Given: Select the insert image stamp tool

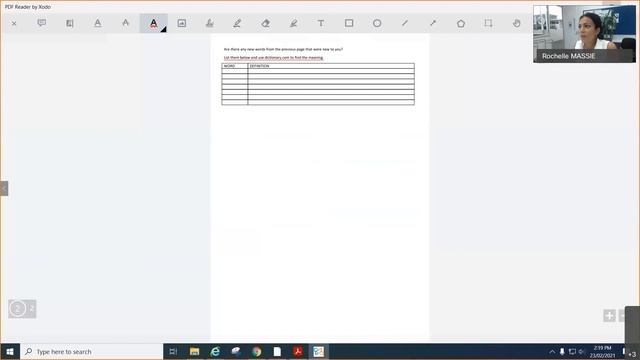Looking at the screenshot, I should pyautogui.click(x=182, y=23).
